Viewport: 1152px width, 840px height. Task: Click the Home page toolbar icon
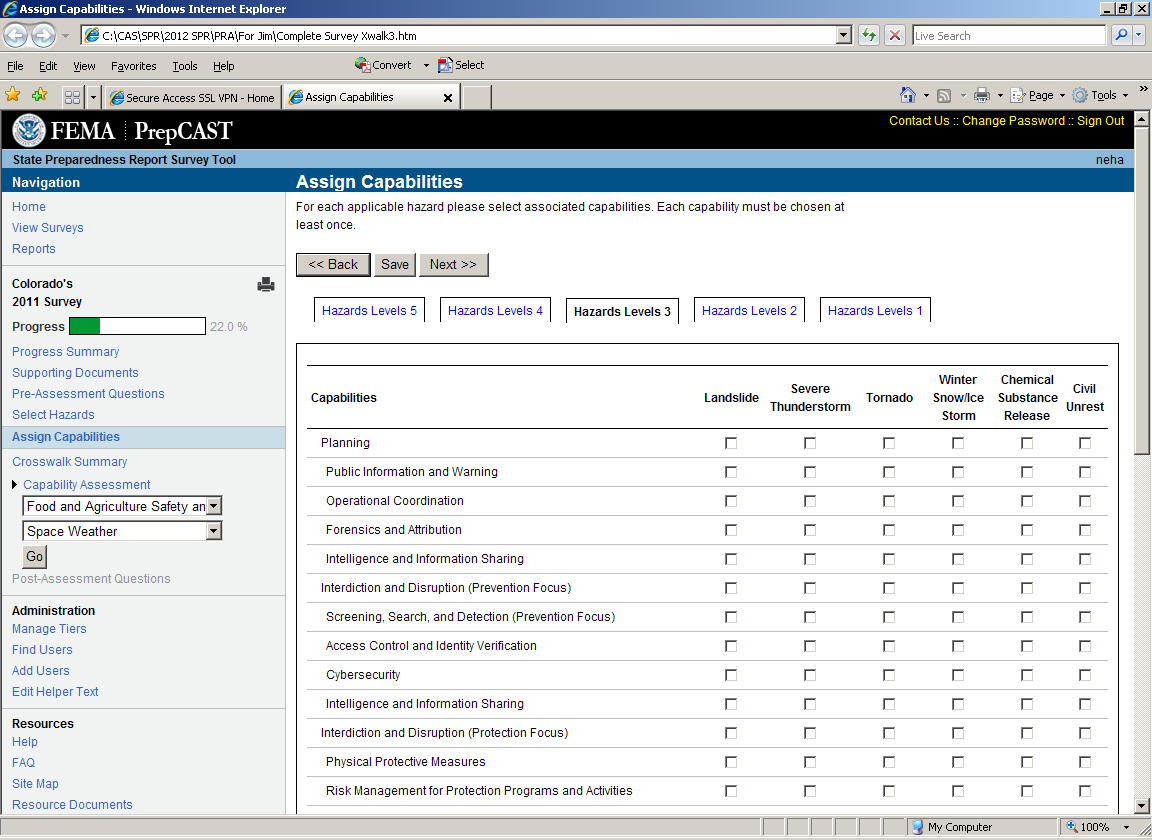(x=907, y=96)
